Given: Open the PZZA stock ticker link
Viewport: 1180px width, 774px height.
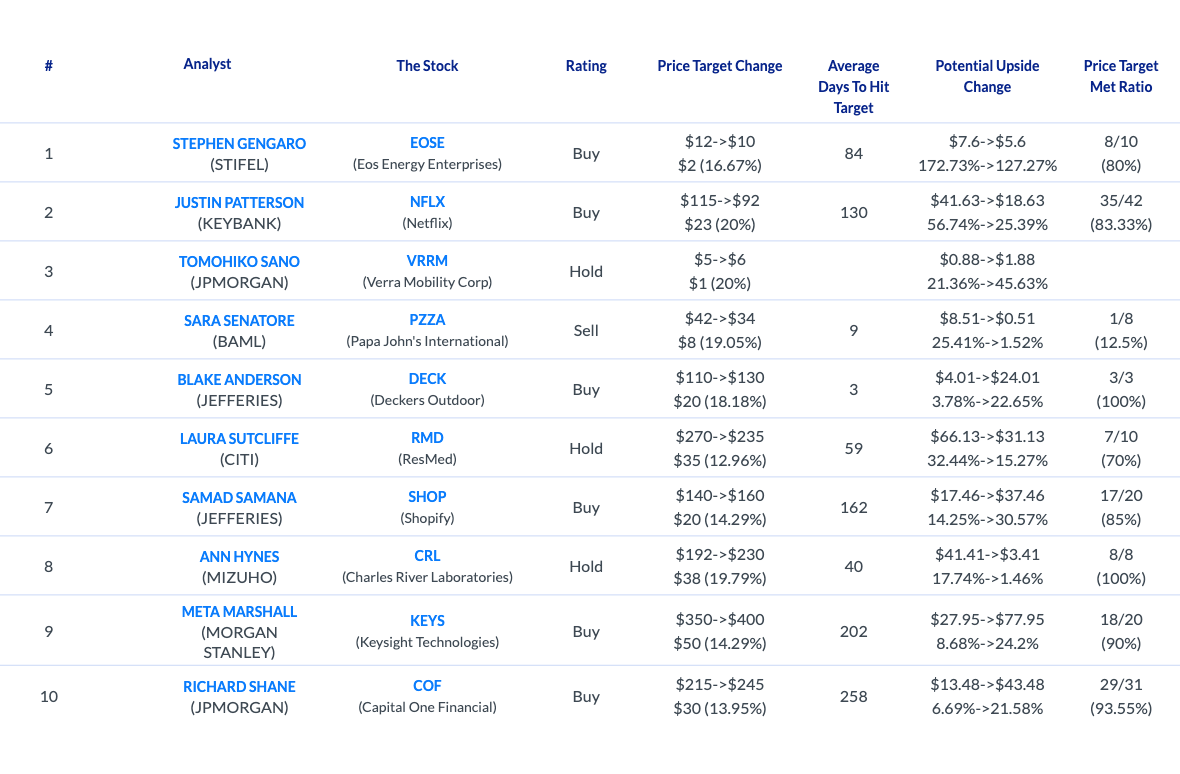Looking at the screenshot, I should [x=427, y=320].
